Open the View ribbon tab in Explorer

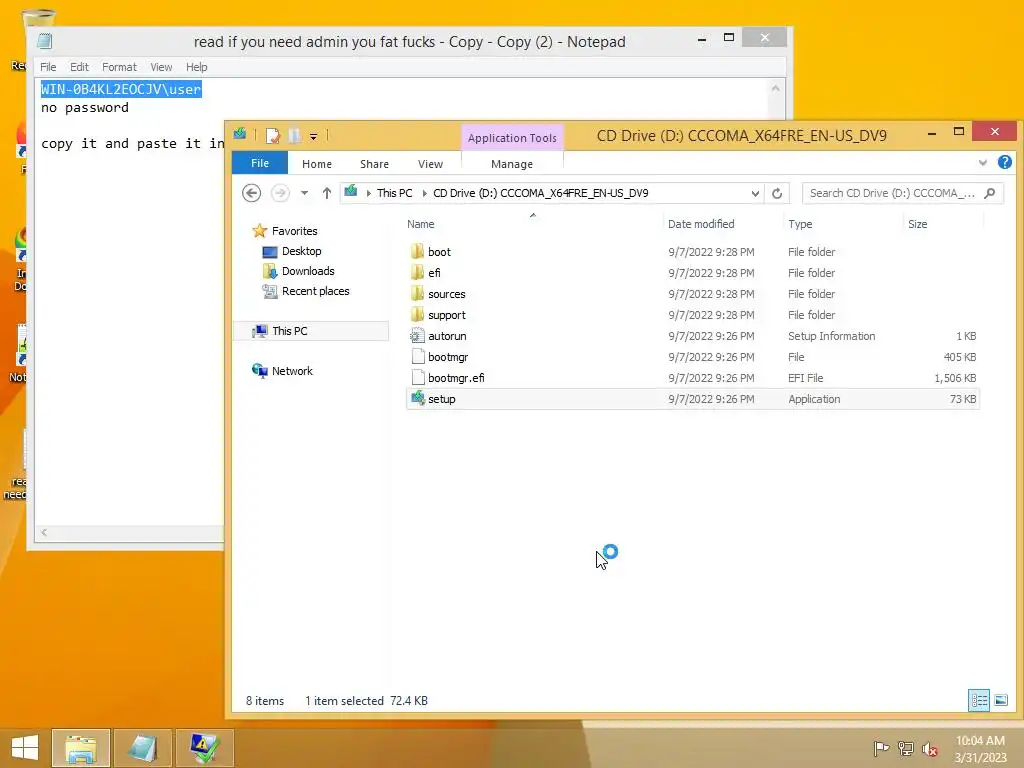[x=430, y=164]
